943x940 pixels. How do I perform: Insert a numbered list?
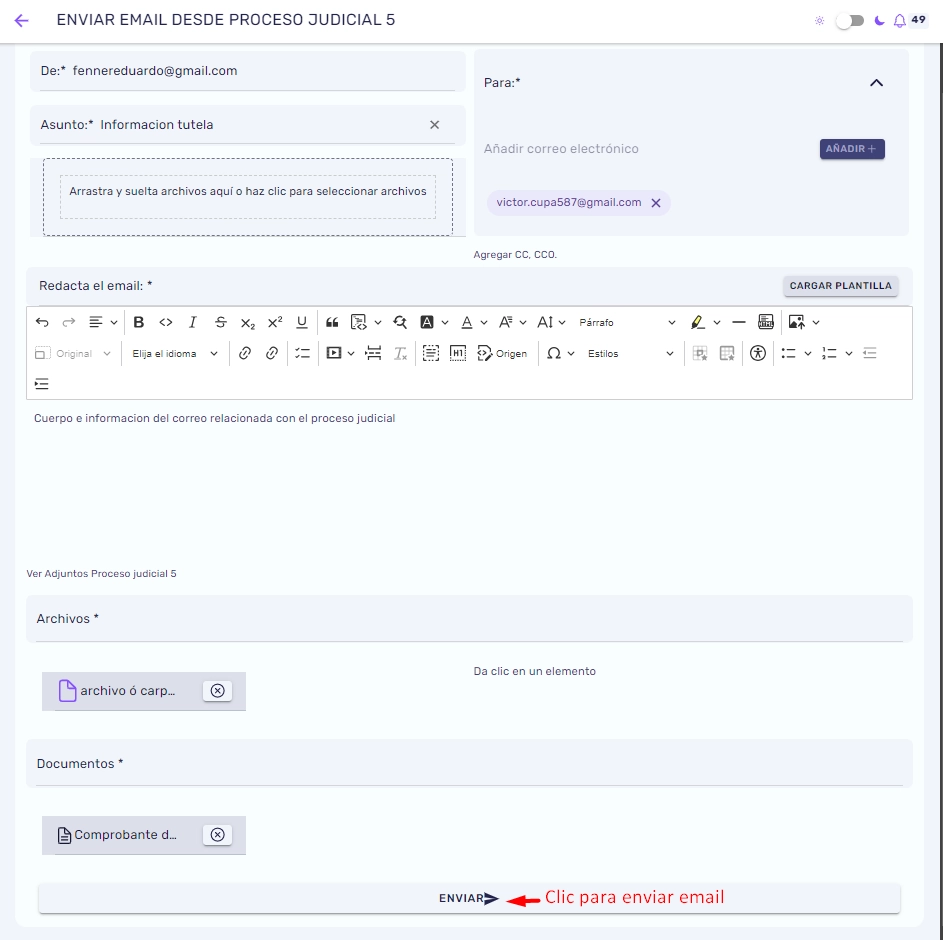point(829,354)
